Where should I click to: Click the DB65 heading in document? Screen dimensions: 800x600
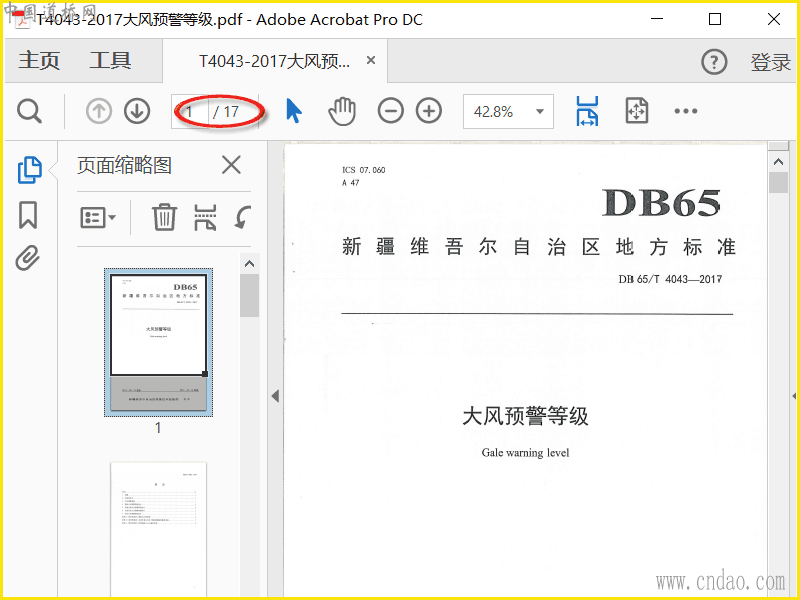click(x=661, y=203)
